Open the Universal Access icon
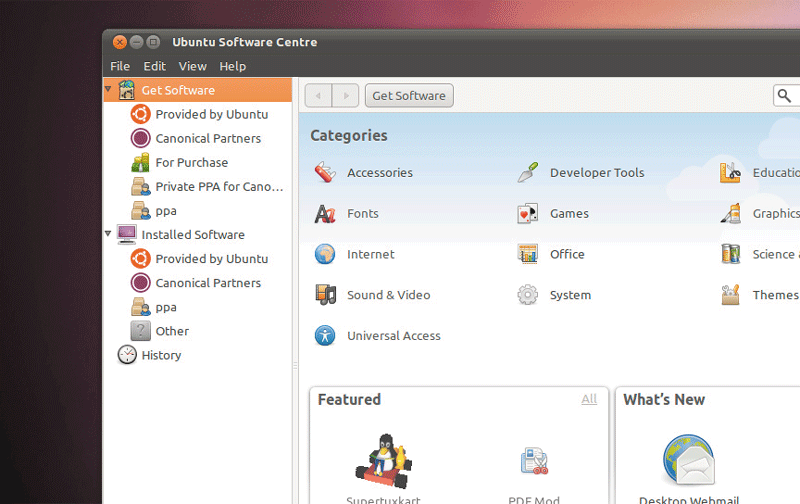The image size is (800, 504). 325,336
